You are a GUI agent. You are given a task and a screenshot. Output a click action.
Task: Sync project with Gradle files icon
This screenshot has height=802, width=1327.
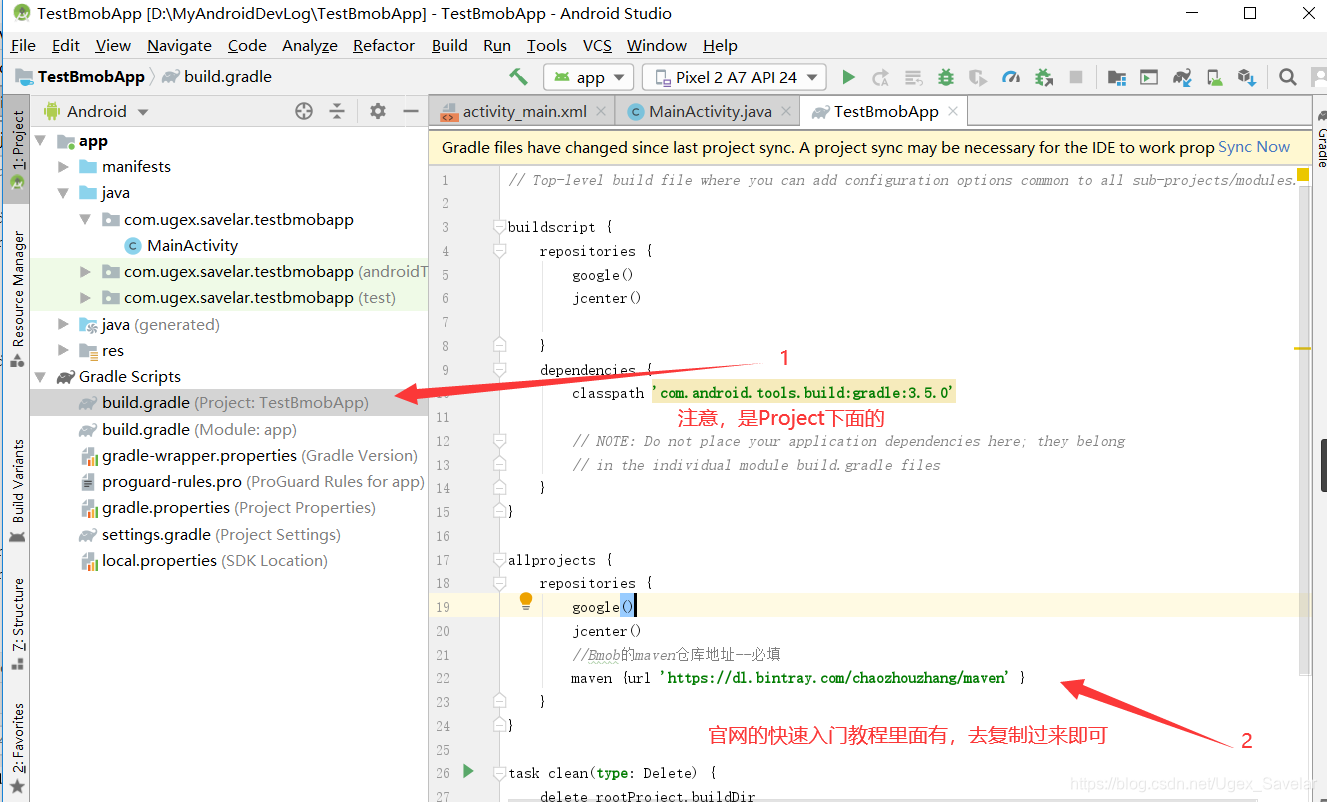click(x=1182, y=77)
